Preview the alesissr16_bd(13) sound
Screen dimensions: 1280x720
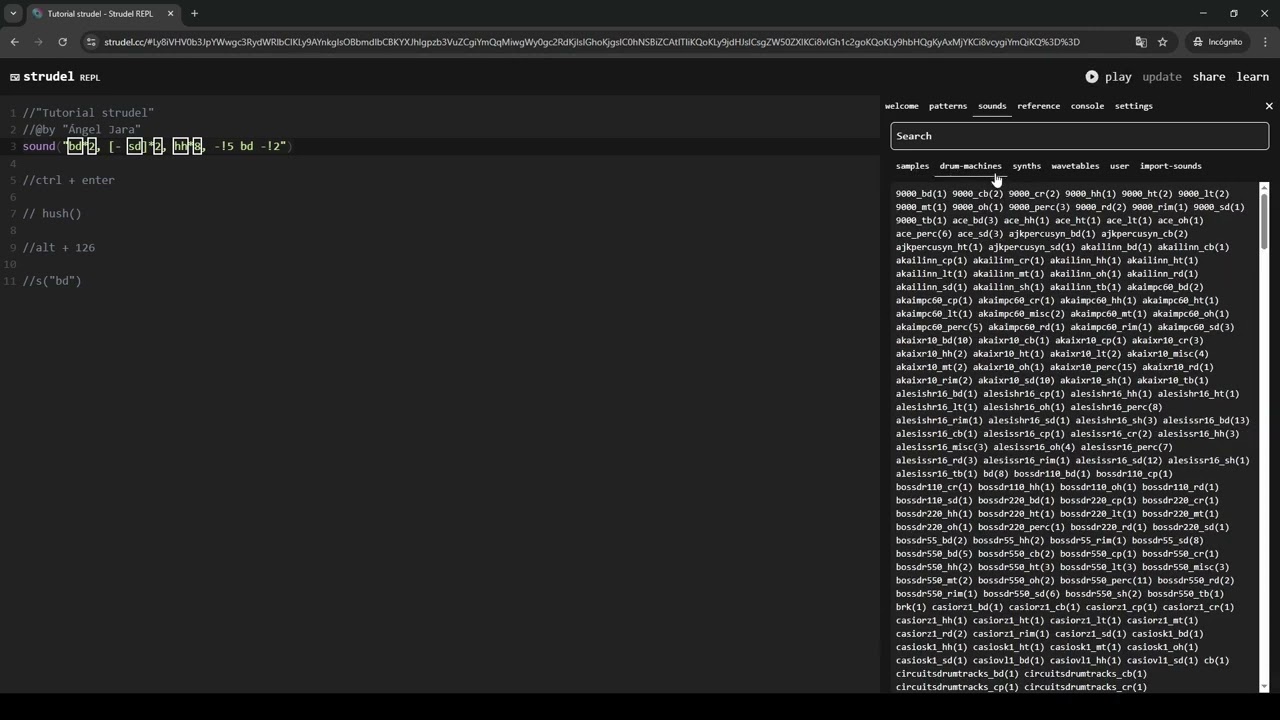tap(1206, 421)
